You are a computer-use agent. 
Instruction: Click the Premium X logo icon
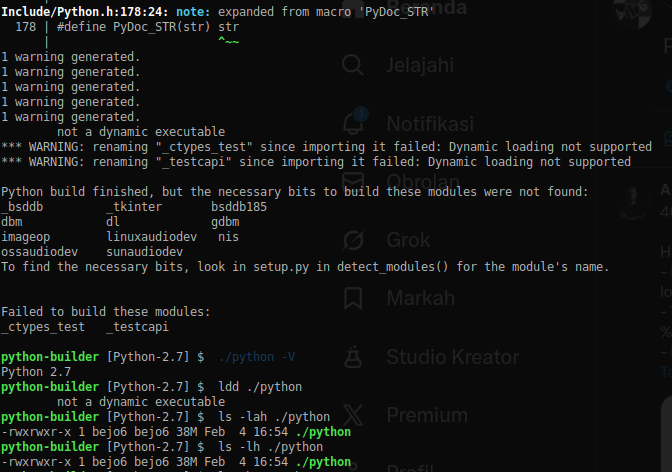353,415
